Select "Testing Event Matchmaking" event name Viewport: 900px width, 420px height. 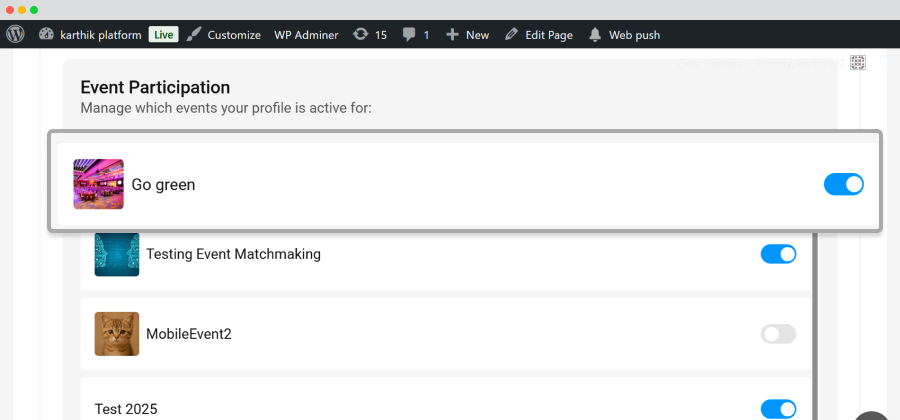click(234, 254)
